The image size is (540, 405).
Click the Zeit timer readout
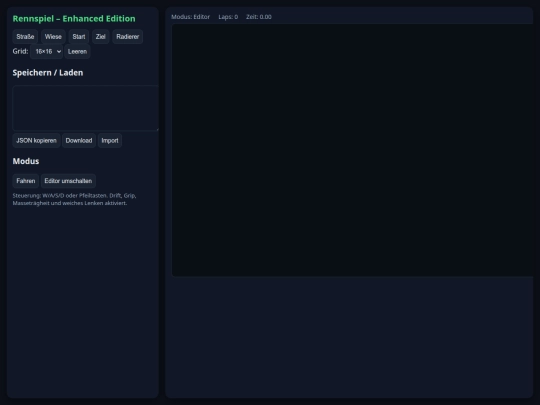tap(259, 17)
